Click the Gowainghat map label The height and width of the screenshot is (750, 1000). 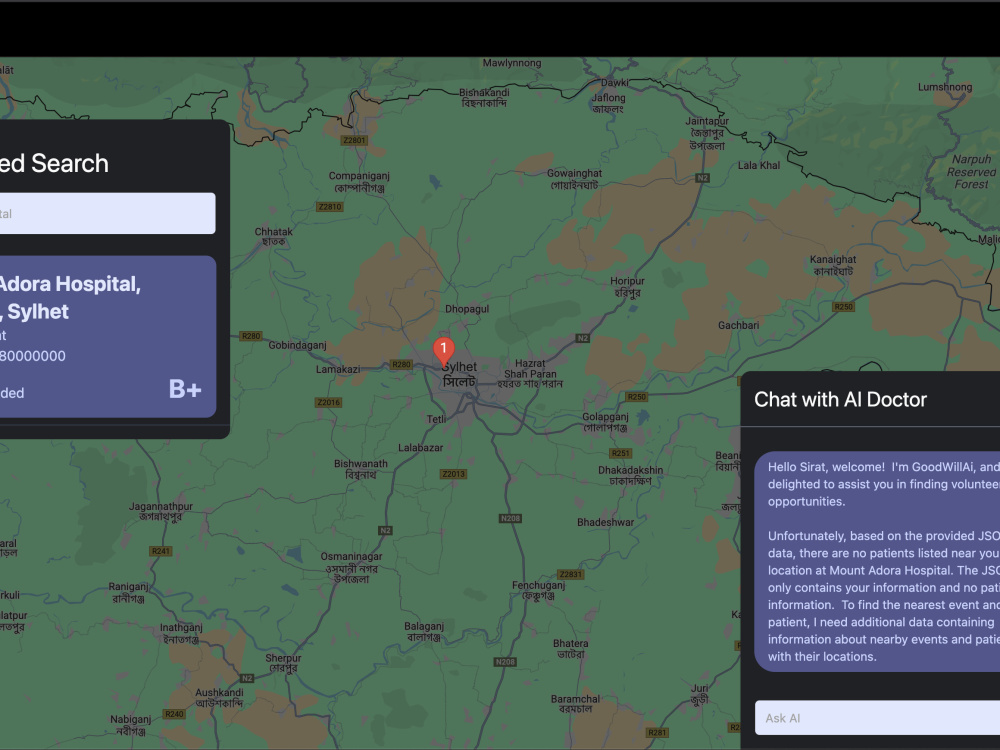click(574, 179)
